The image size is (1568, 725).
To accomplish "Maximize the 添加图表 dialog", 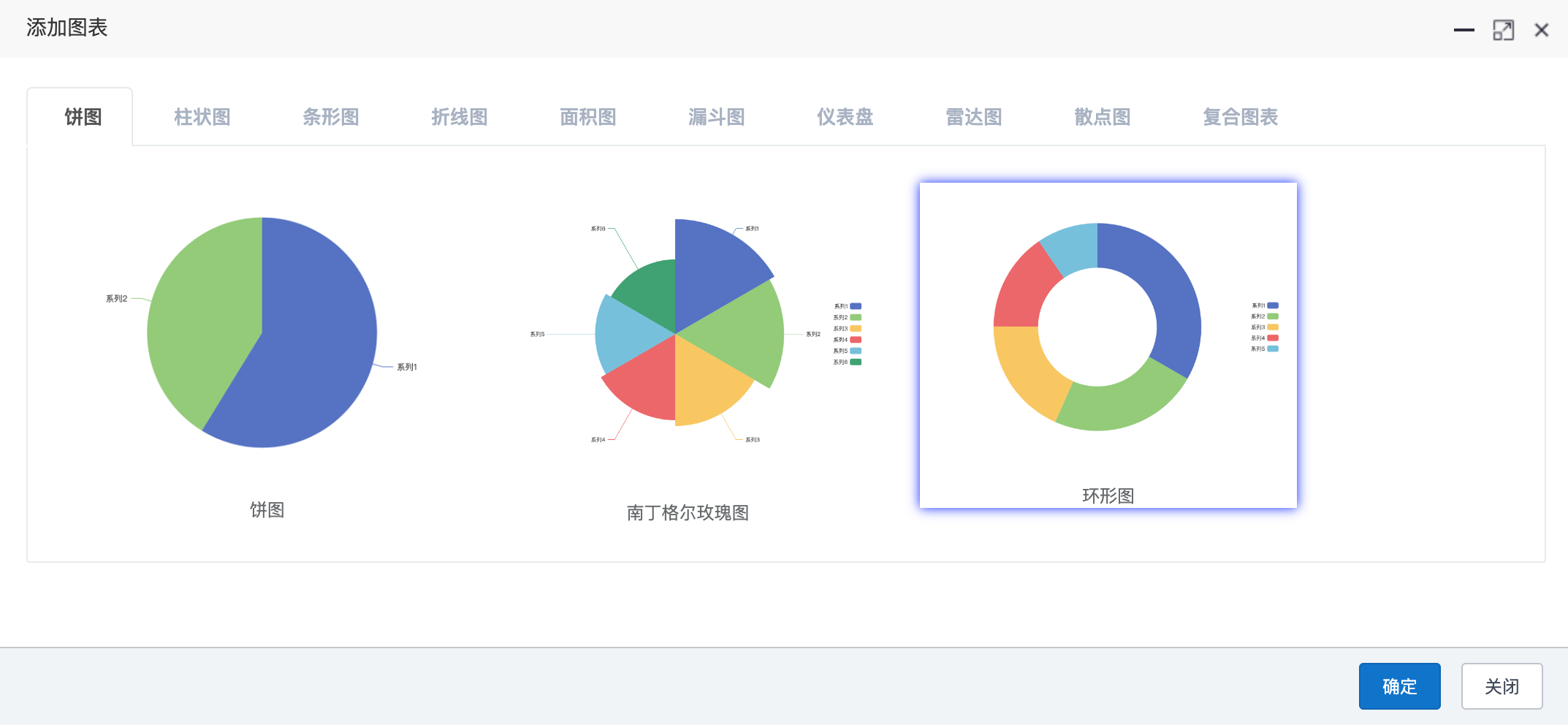I will click(1503, 30).
